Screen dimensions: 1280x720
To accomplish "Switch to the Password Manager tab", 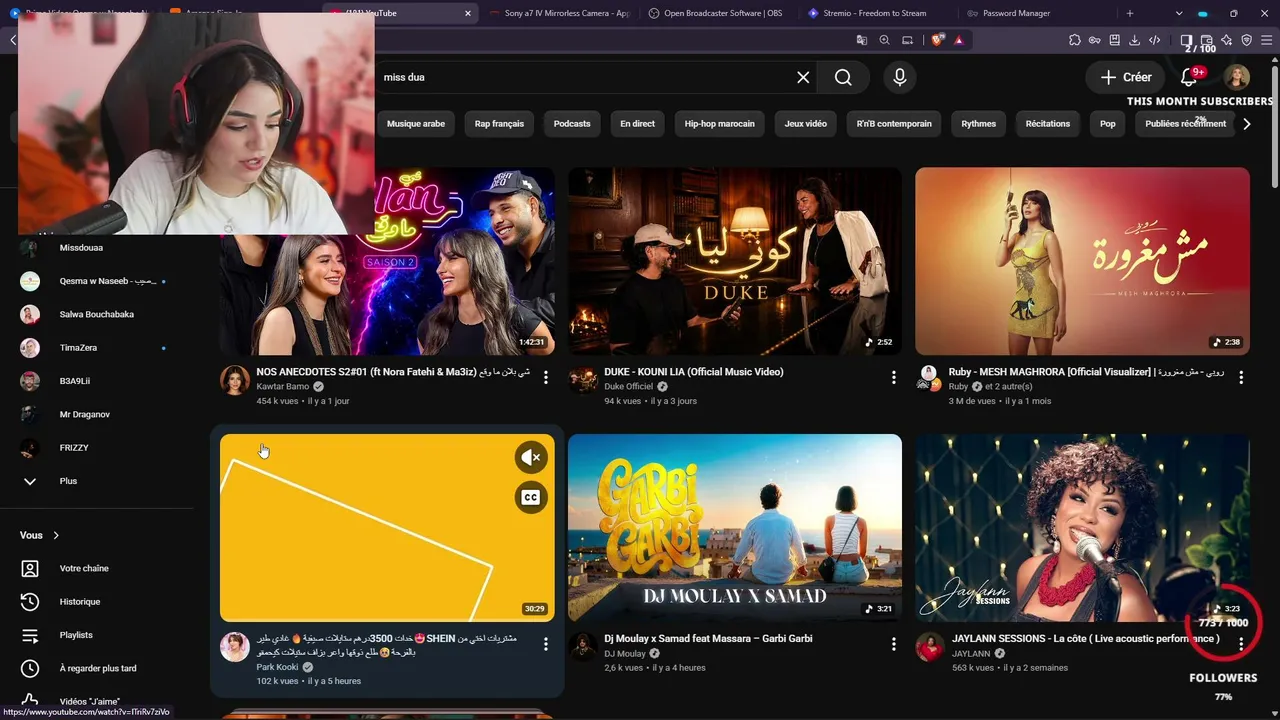I will point(1035,13).
